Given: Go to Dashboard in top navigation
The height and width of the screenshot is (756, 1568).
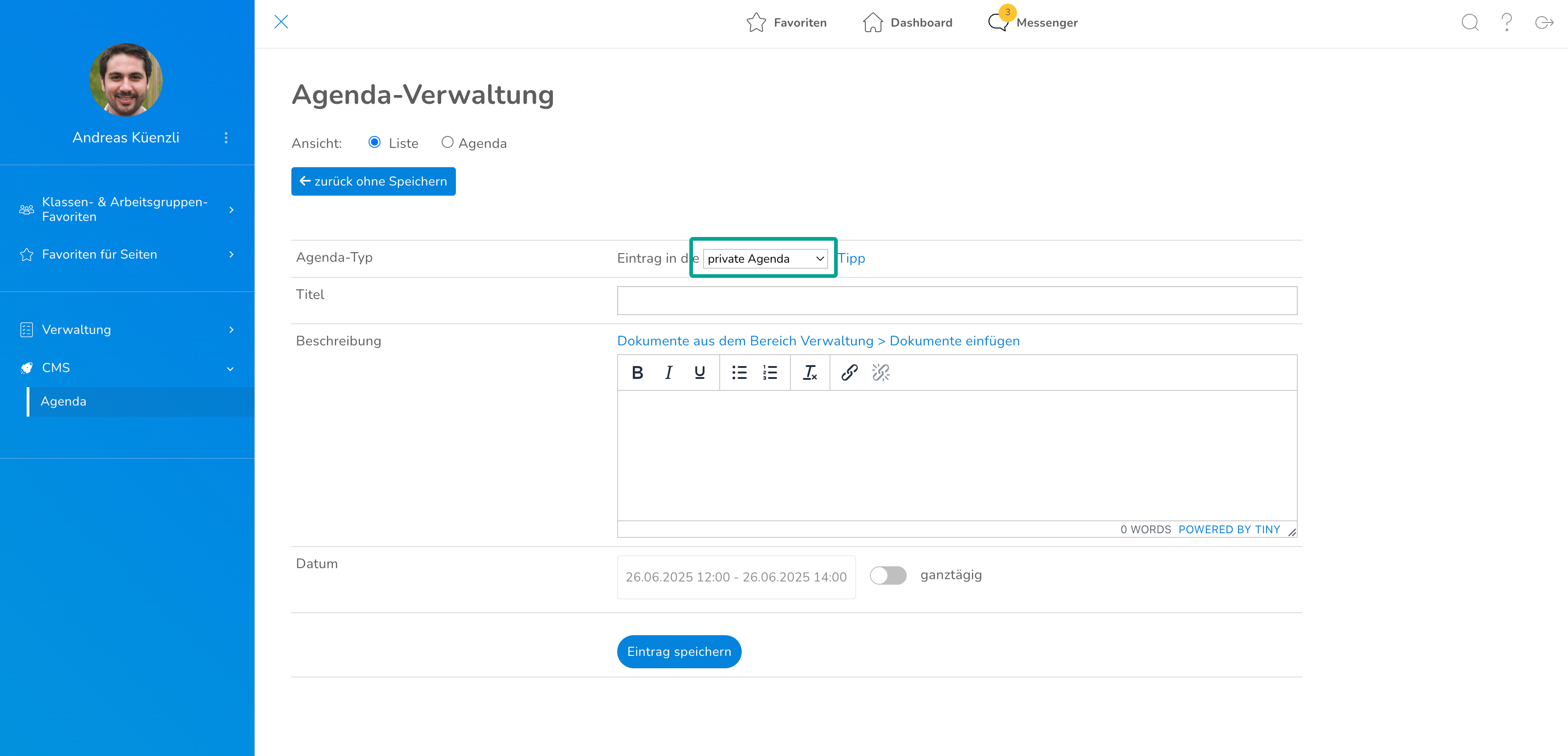Looking at the screenshot, I should point(908,23).
